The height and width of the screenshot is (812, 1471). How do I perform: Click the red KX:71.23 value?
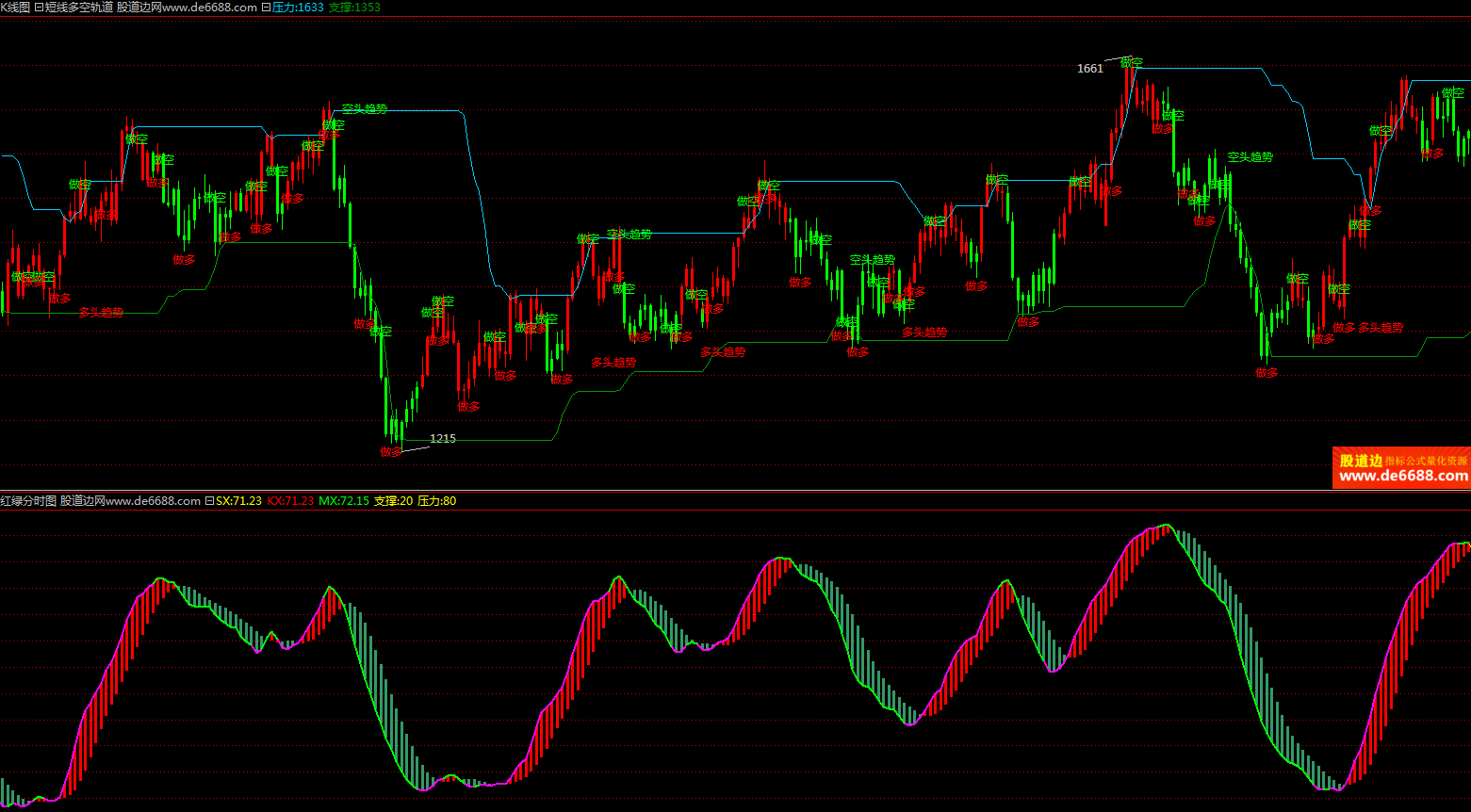click(290, 500)
